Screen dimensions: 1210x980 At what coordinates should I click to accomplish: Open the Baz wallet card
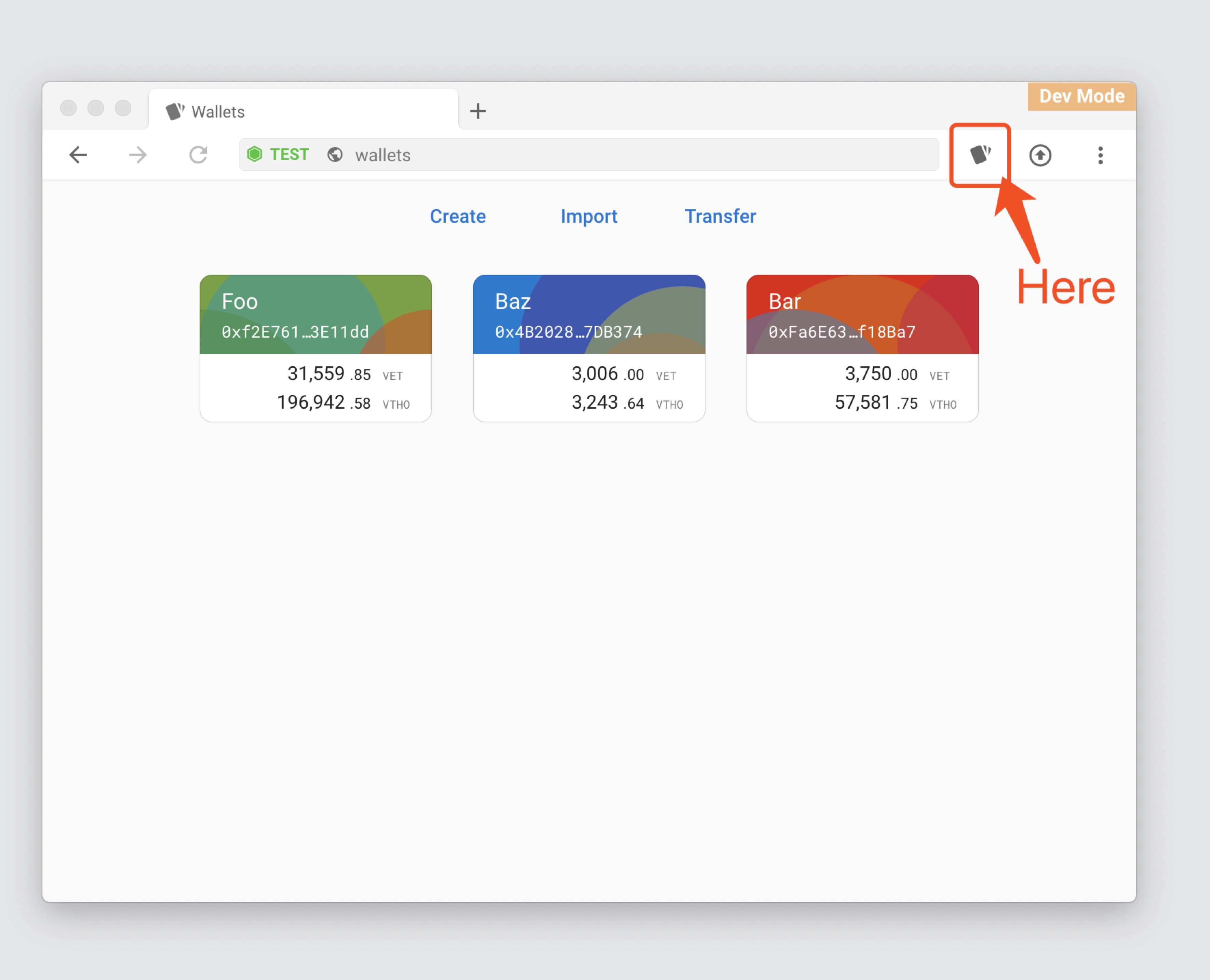click(x=588, y=348)
